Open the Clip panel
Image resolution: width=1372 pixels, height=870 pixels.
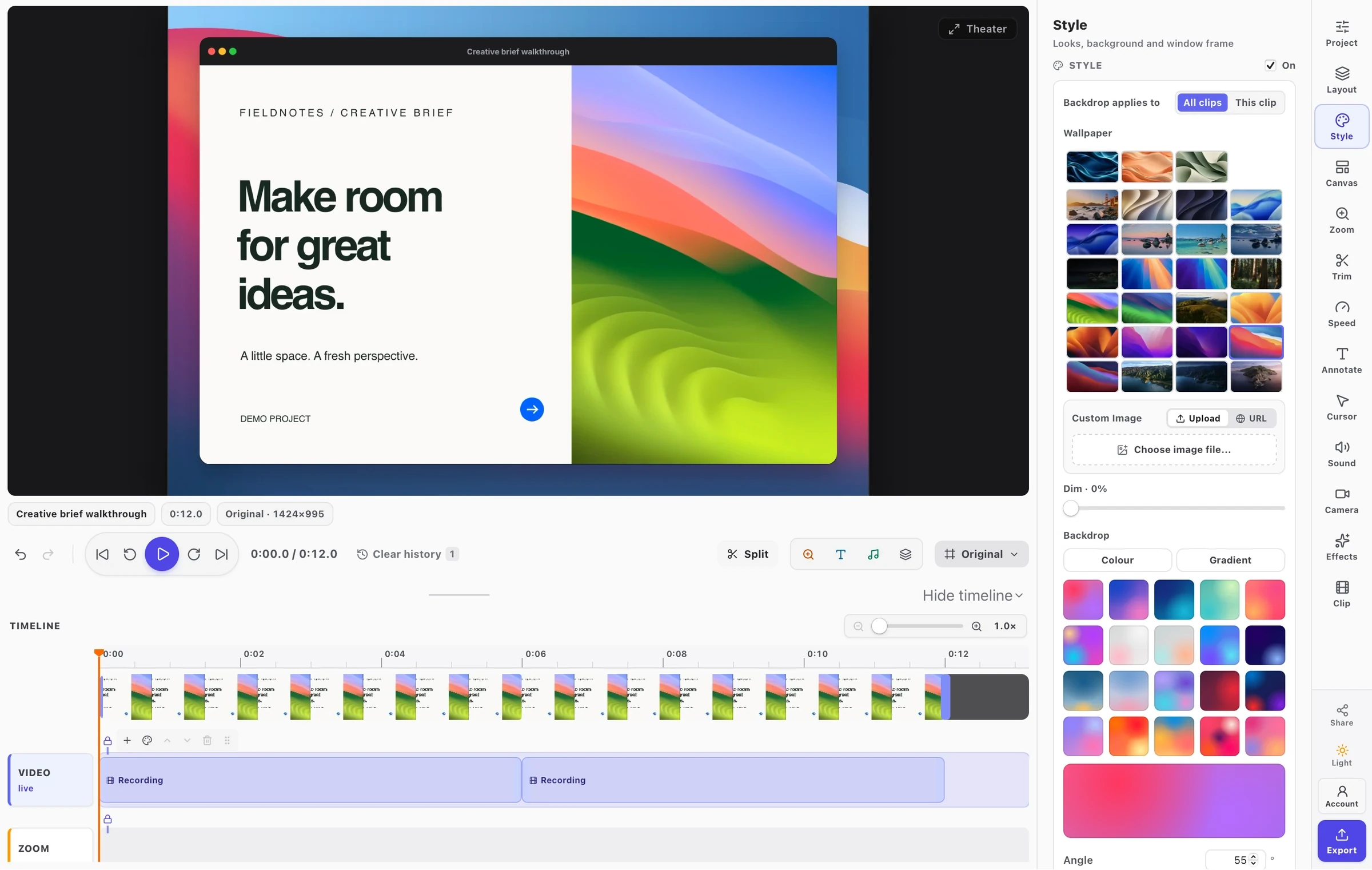coord(1341,594)
